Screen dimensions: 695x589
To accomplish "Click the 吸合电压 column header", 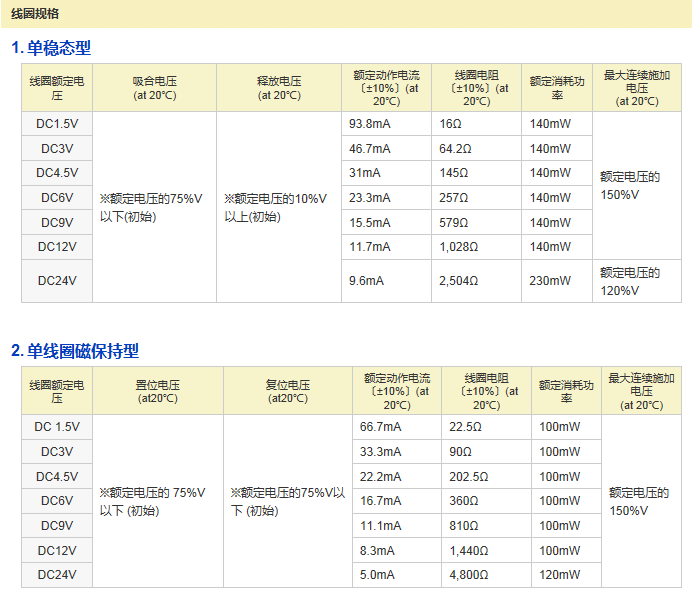I will [x=154, y=88].
